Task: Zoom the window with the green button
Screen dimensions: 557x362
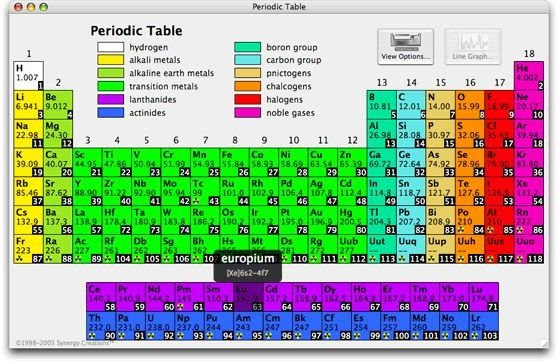Action: click(x=43, y=7)
